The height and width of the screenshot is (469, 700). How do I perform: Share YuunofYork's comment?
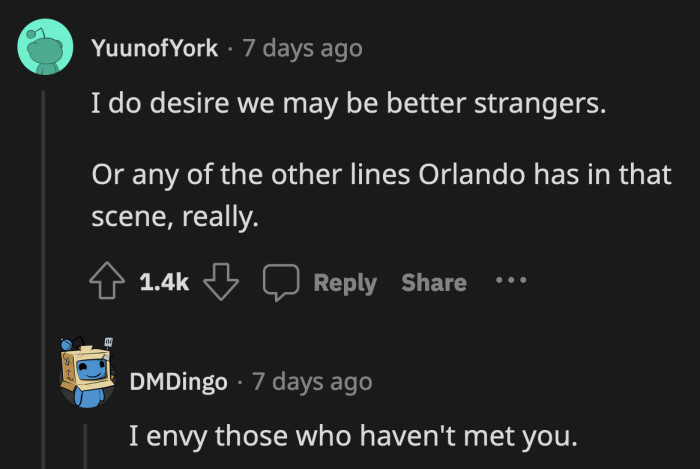[434, 283]
